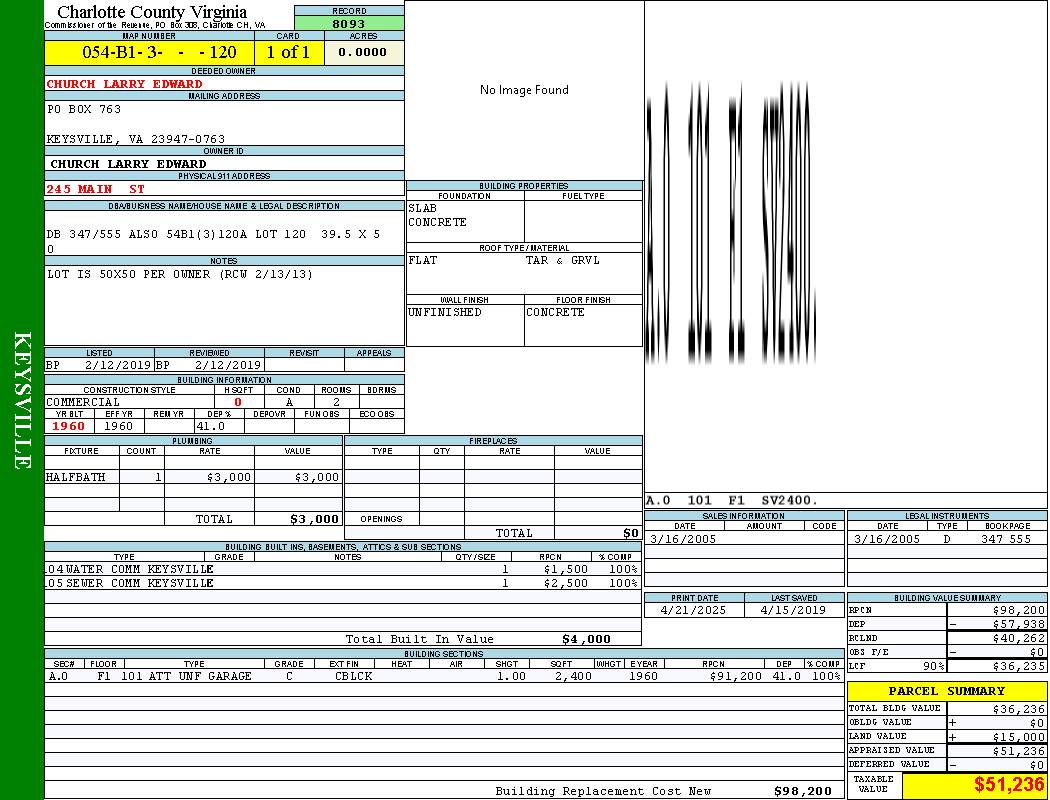Image resolution: width=1050 pixels, height=800 pixels.
Task: Click the print date 4/21/2025 field
Action: click(x=694, y=609)
